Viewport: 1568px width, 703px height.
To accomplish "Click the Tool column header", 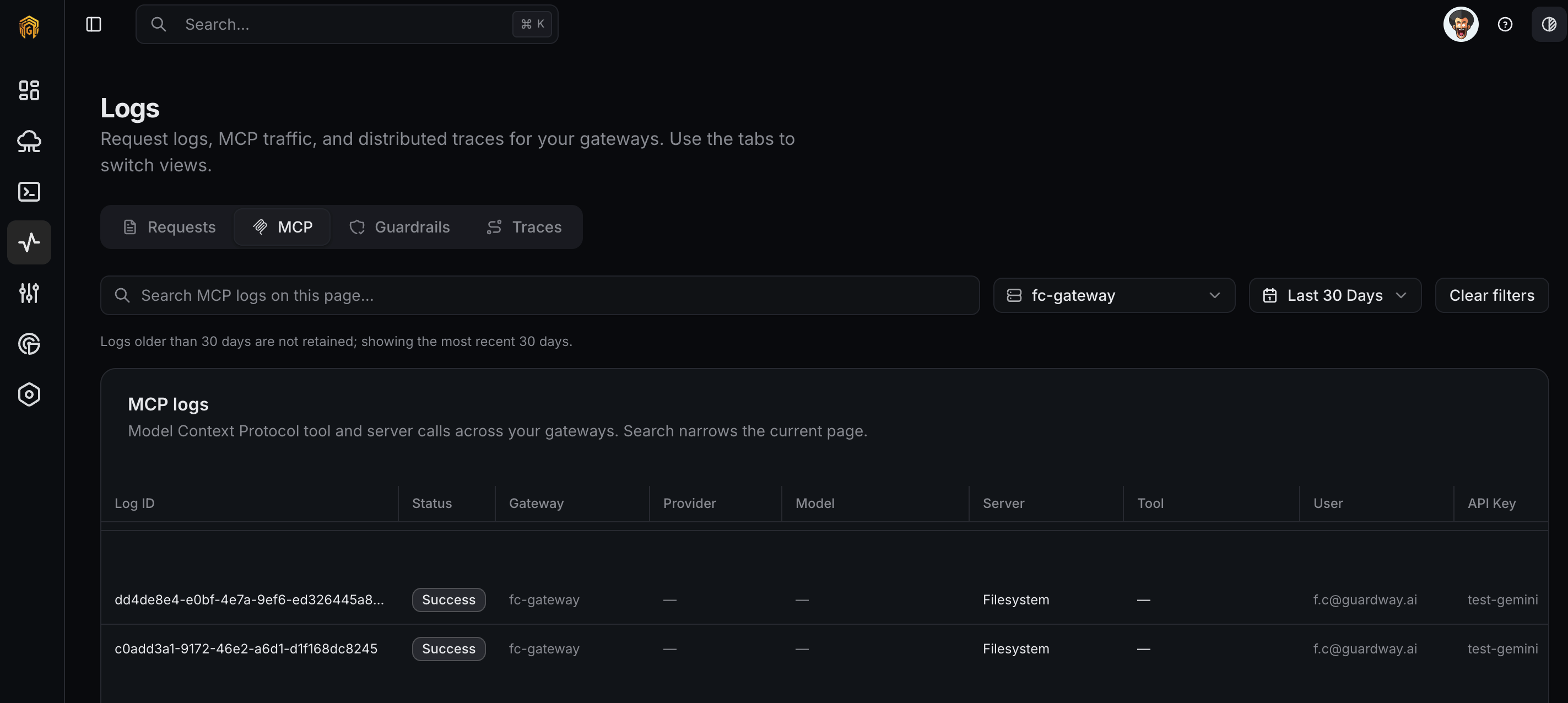I will pos(1150,504).
